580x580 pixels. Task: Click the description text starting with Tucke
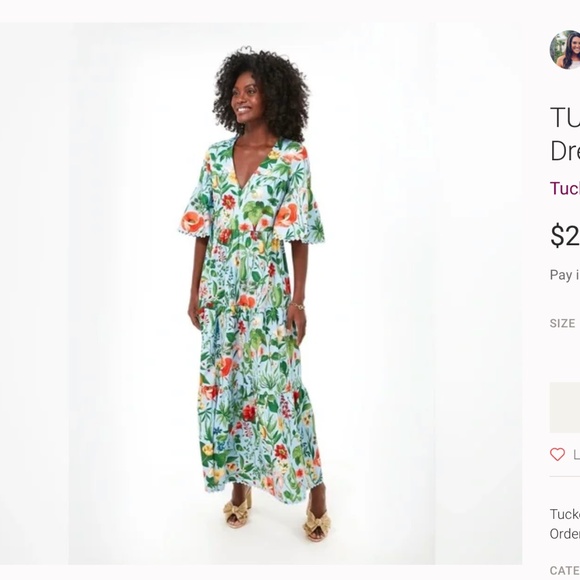565,514
